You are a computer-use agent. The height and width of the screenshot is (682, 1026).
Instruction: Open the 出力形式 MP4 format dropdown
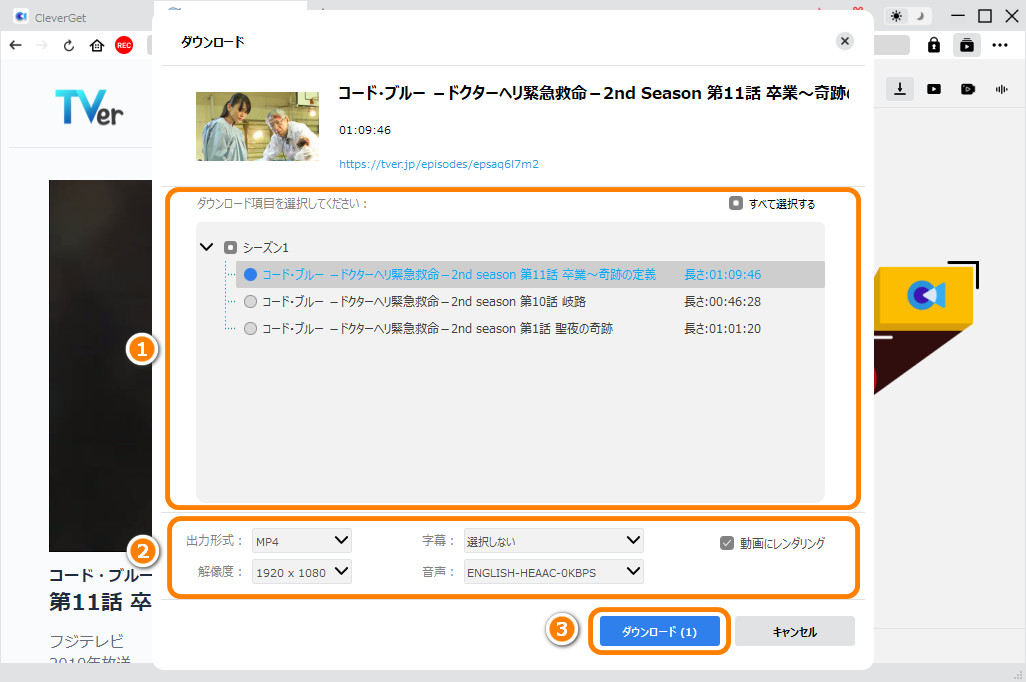301,540
